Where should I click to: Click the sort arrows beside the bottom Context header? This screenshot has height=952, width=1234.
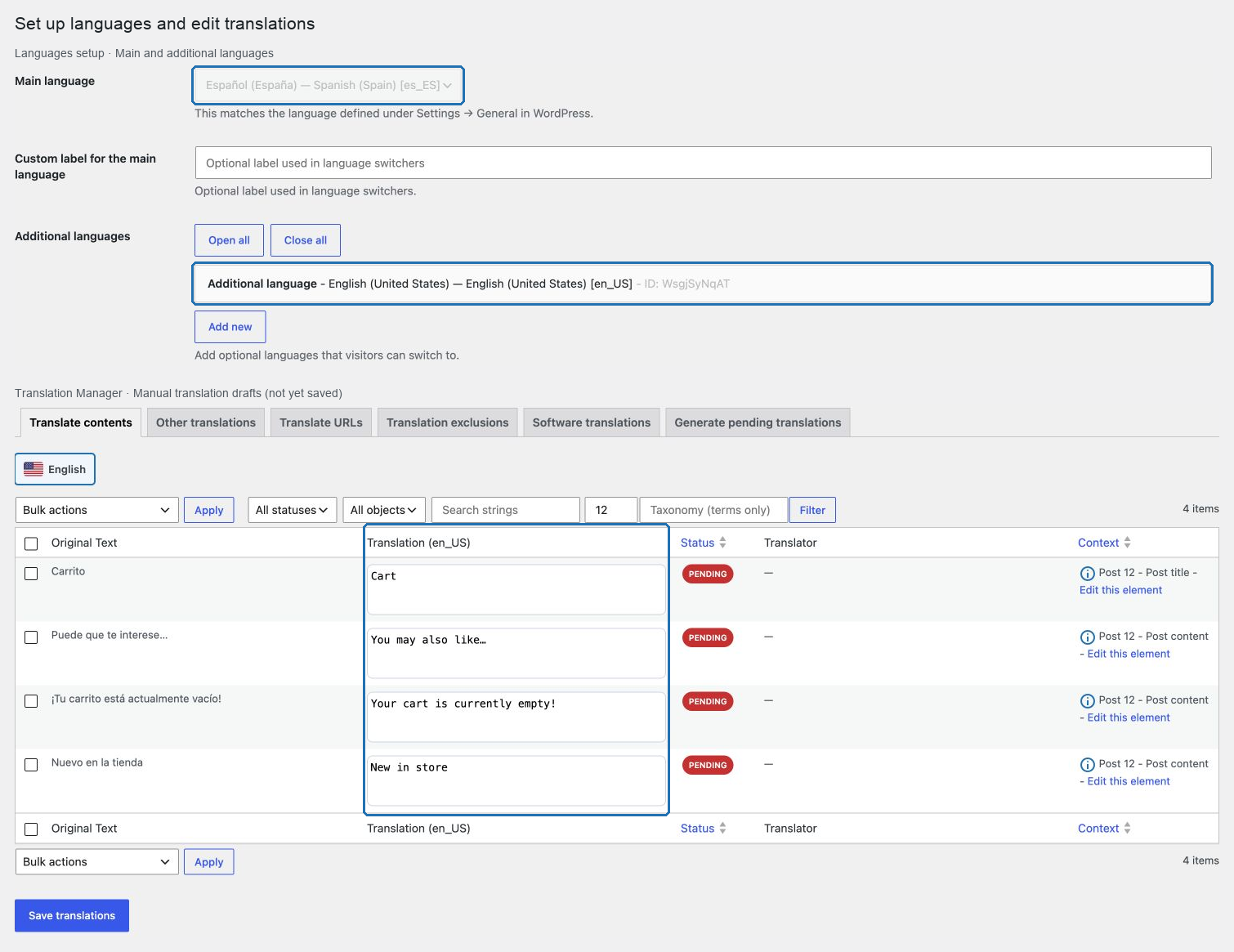[1127, 828]
